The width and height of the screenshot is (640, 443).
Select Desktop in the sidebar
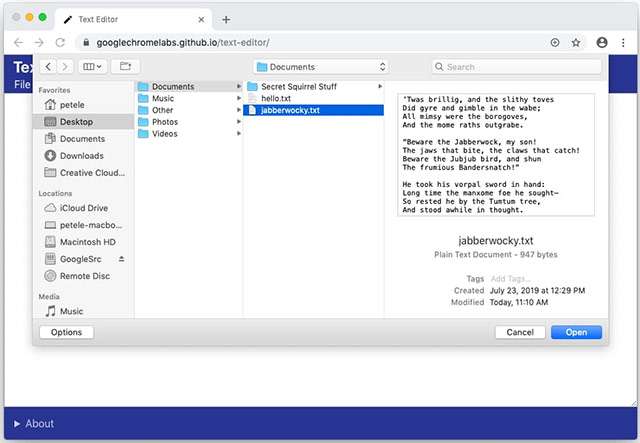click(83, 122)
